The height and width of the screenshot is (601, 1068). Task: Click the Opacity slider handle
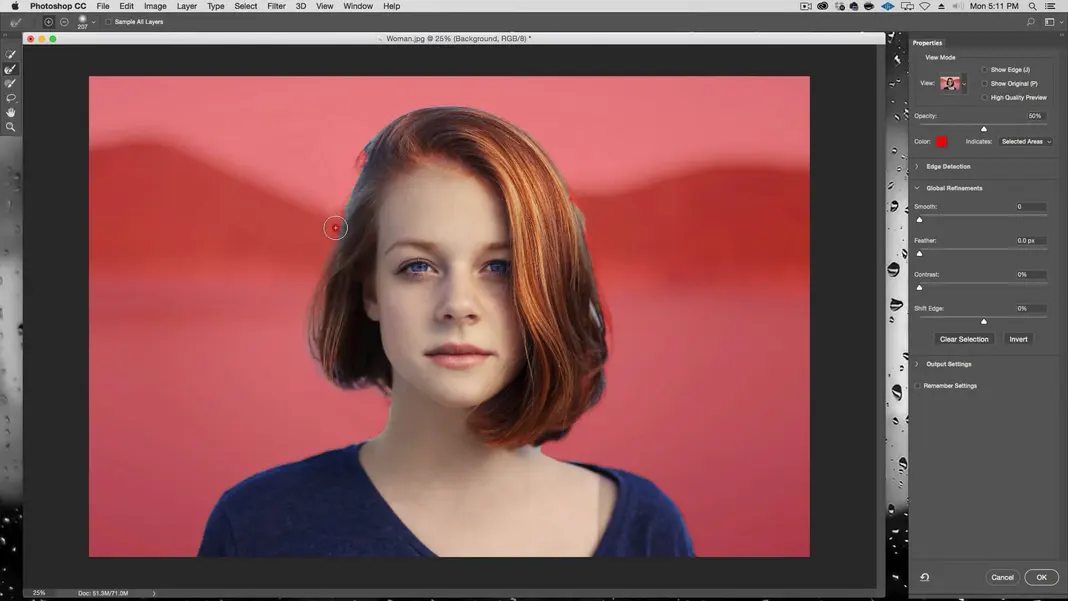[984, 129]
